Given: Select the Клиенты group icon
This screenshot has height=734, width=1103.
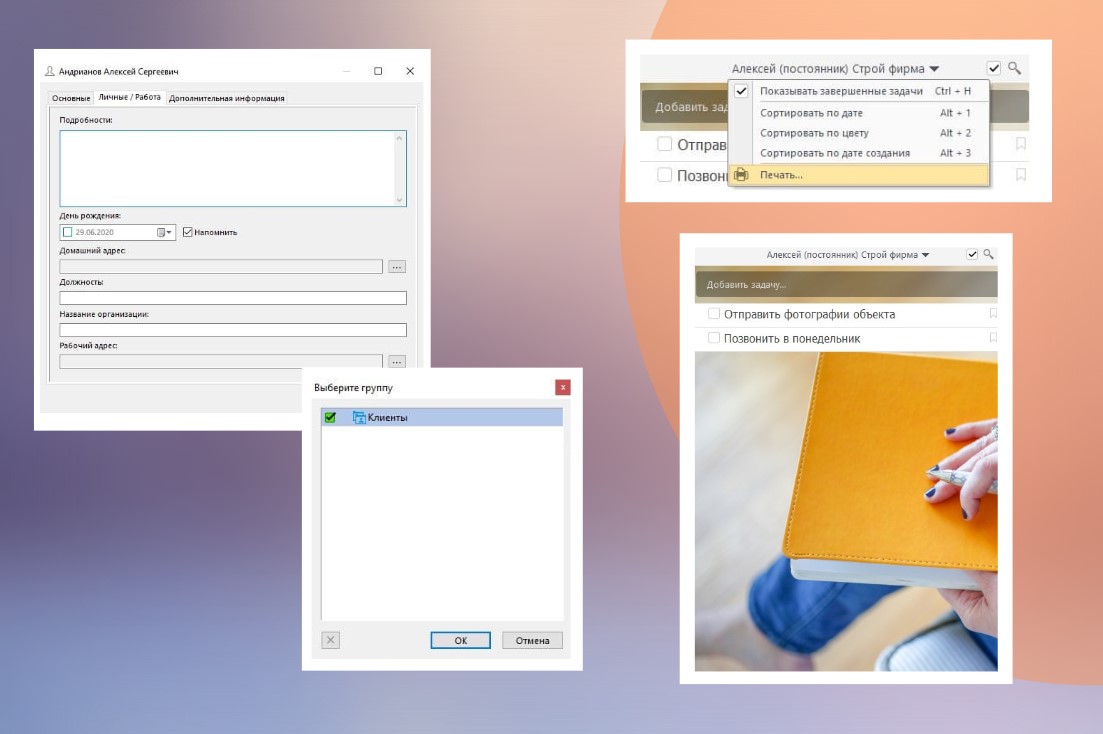Looking at the screenshot, I should (x=359, y=417).
